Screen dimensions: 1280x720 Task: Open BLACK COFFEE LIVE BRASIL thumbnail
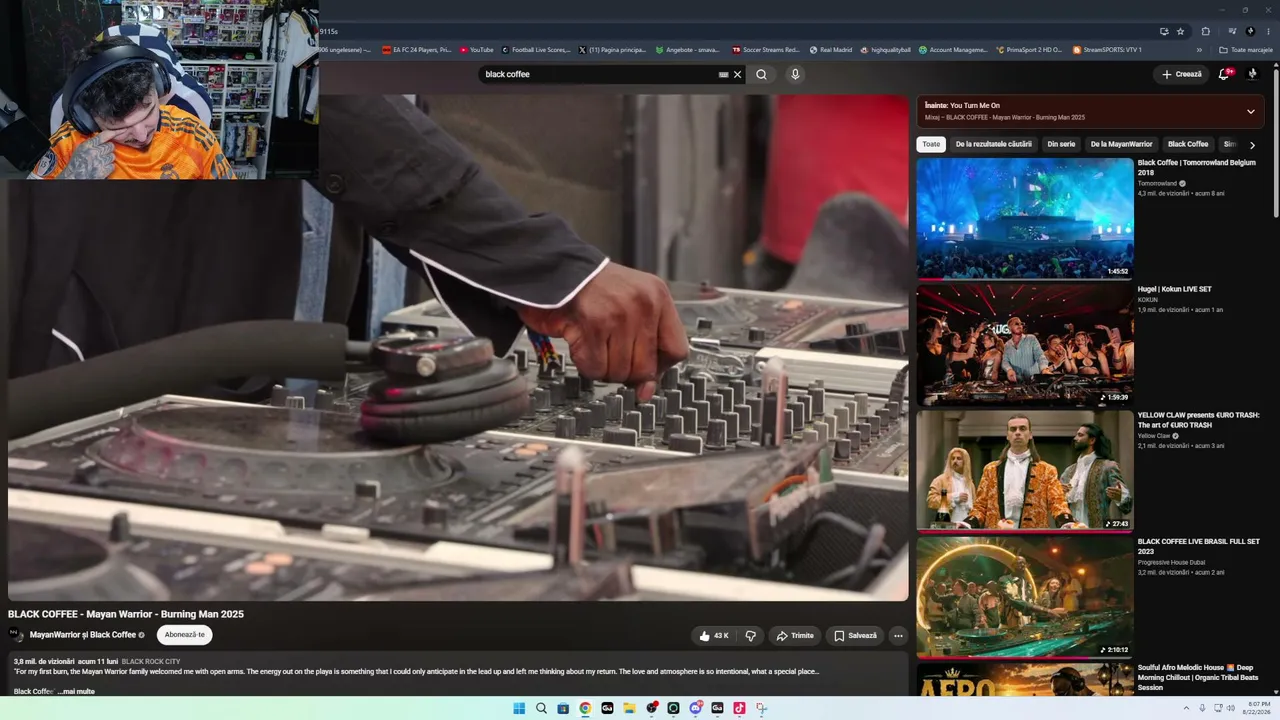1025,597
